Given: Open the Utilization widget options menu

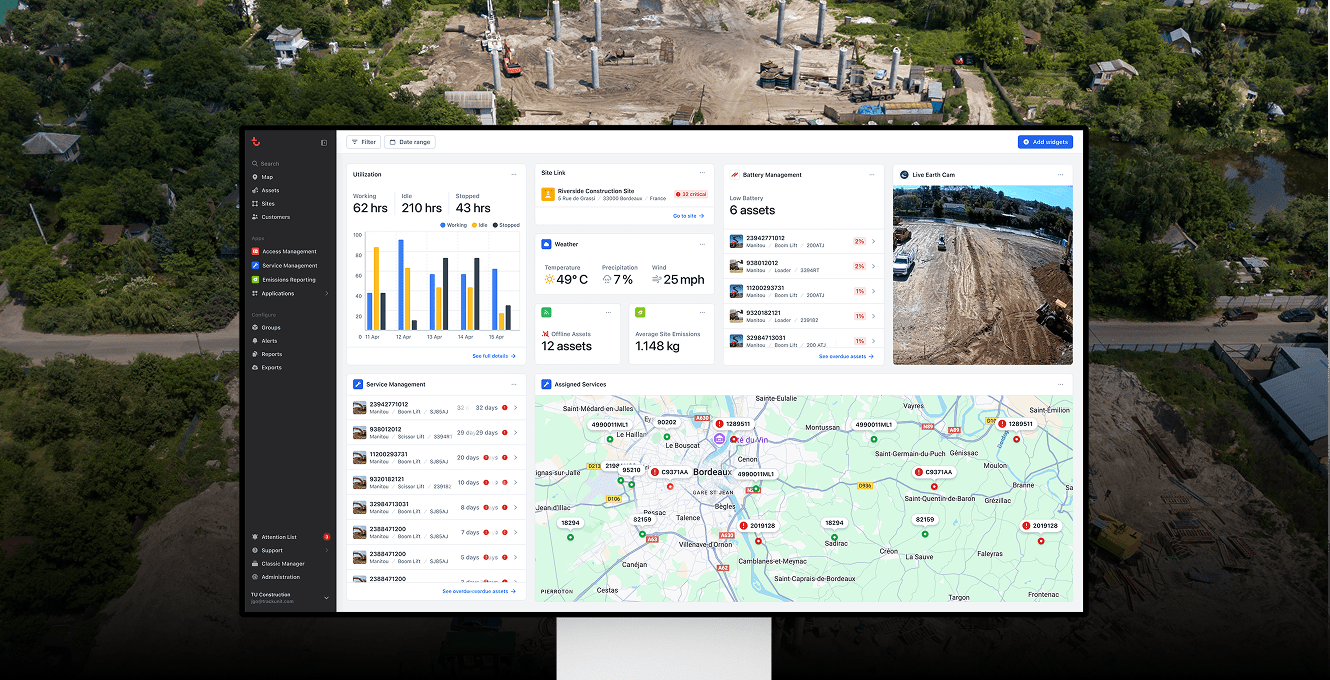Looking at the screenshot, I should click(x=515, y=174).
